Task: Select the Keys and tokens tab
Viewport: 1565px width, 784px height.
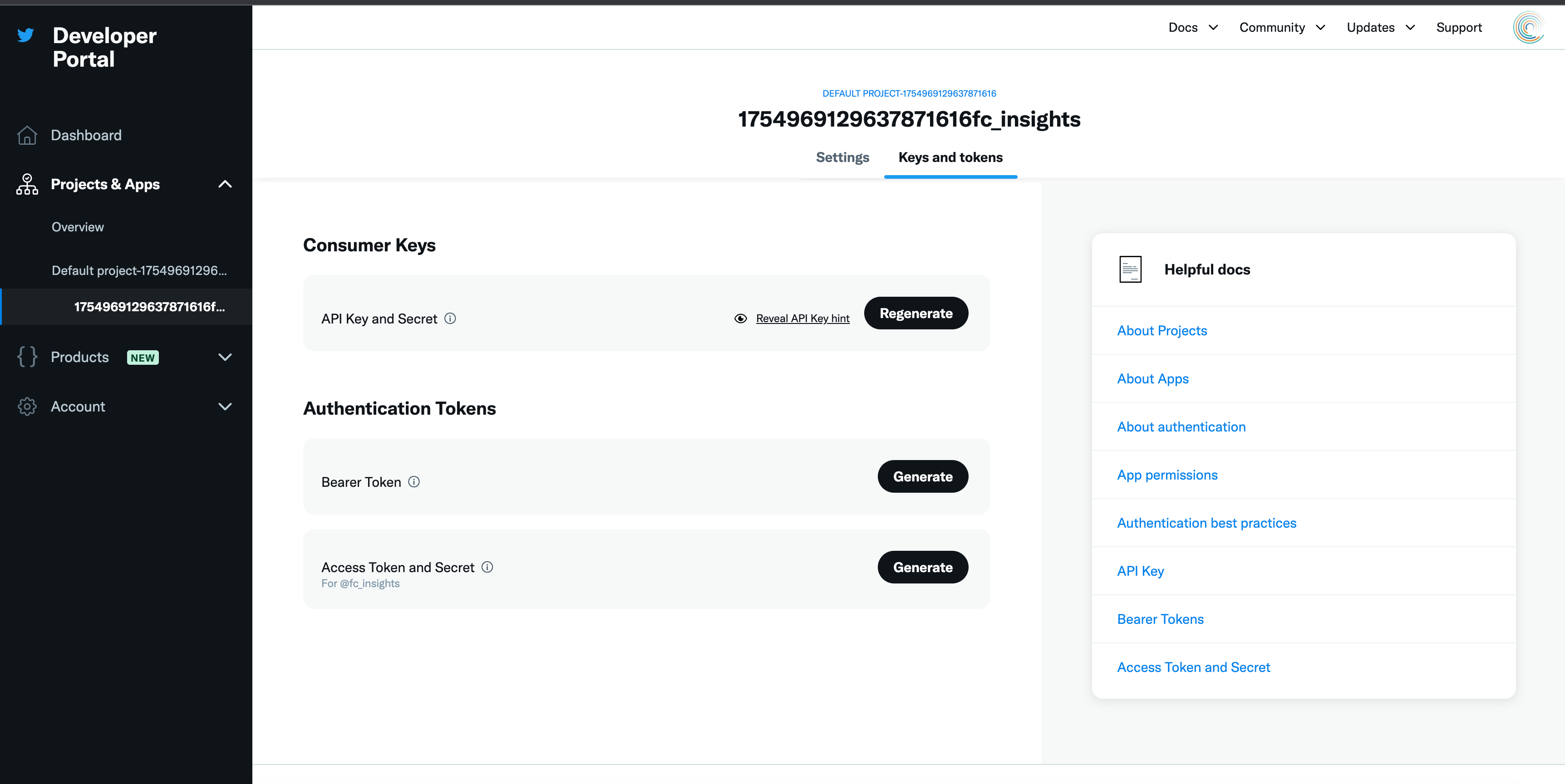Action: (x=950, y=157)
